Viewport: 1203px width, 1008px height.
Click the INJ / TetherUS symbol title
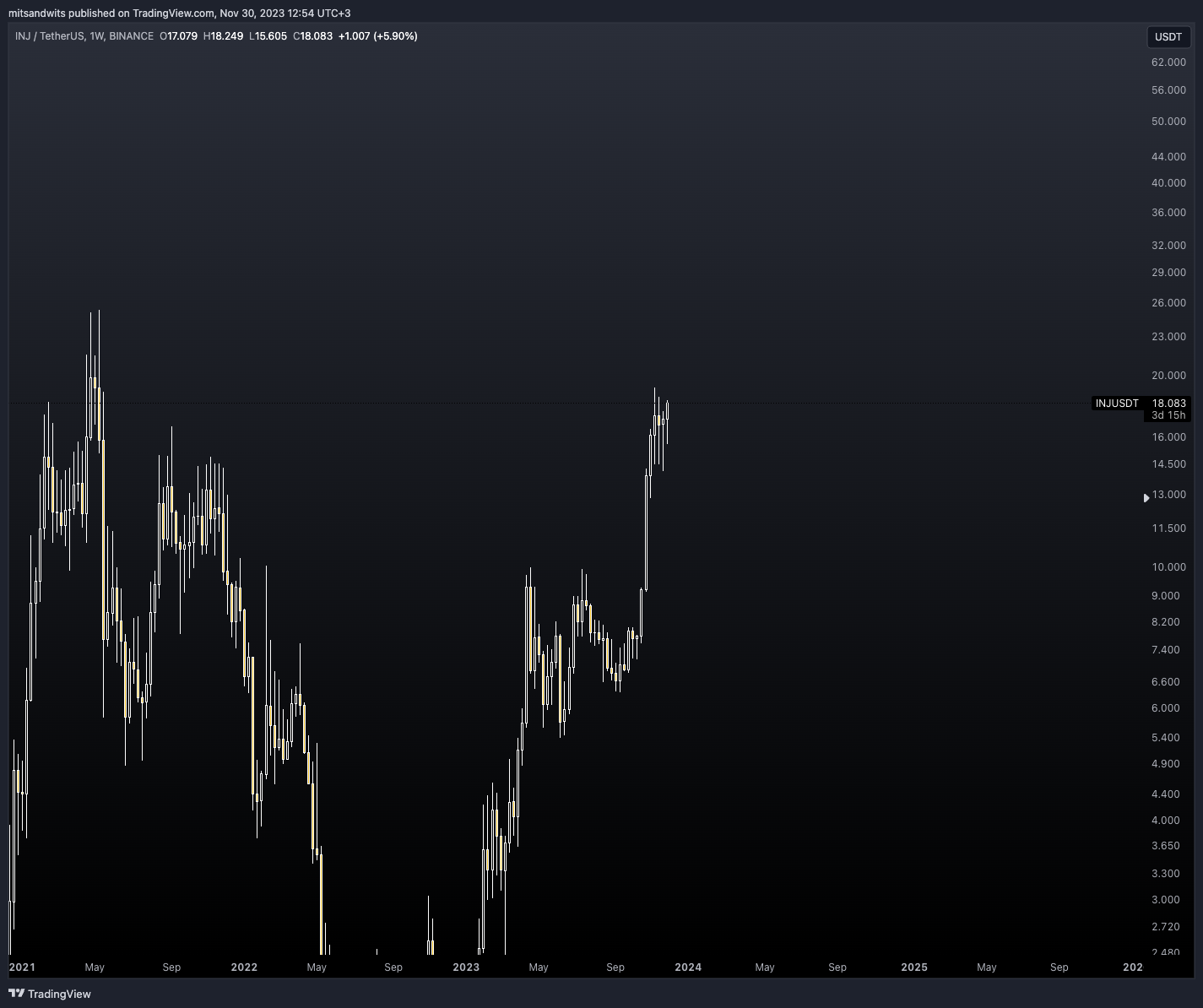coord(50,36)
